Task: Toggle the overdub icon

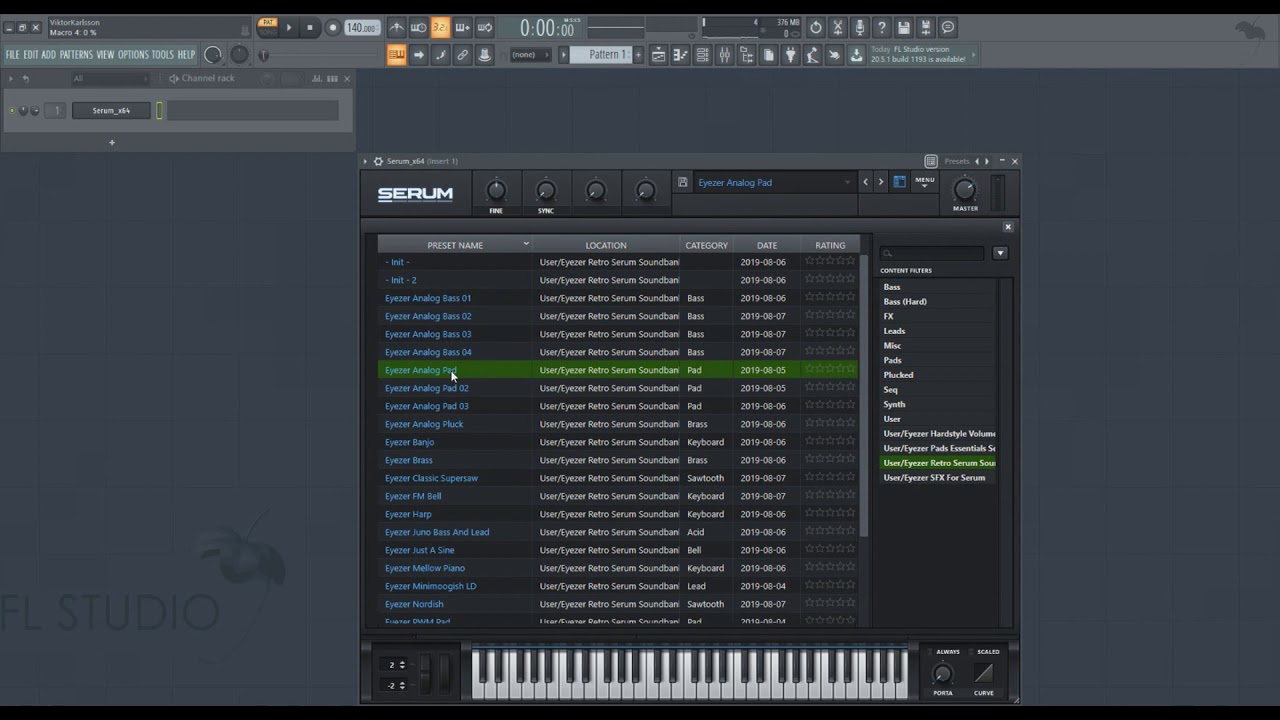Action: point(463,28)
